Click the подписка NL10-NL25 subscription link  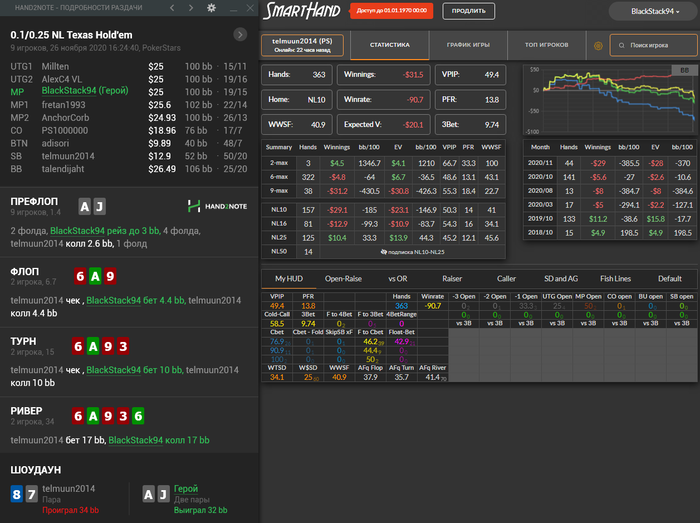[412, 252]
